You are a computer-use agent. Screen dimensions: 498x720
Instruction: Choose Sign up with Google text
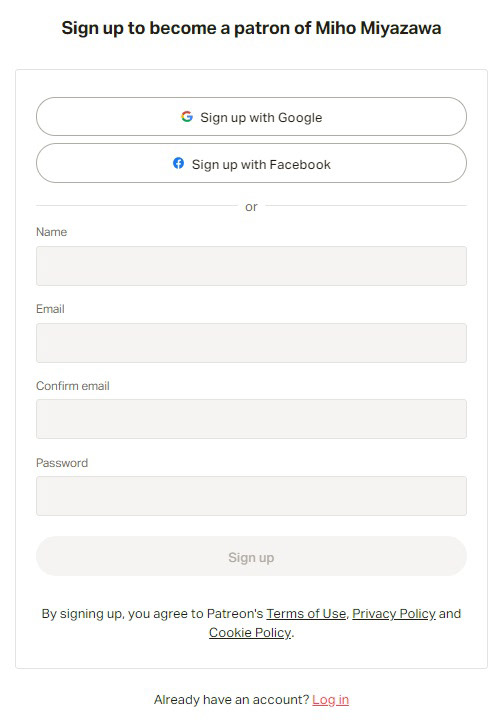click(x=261, y=118)
